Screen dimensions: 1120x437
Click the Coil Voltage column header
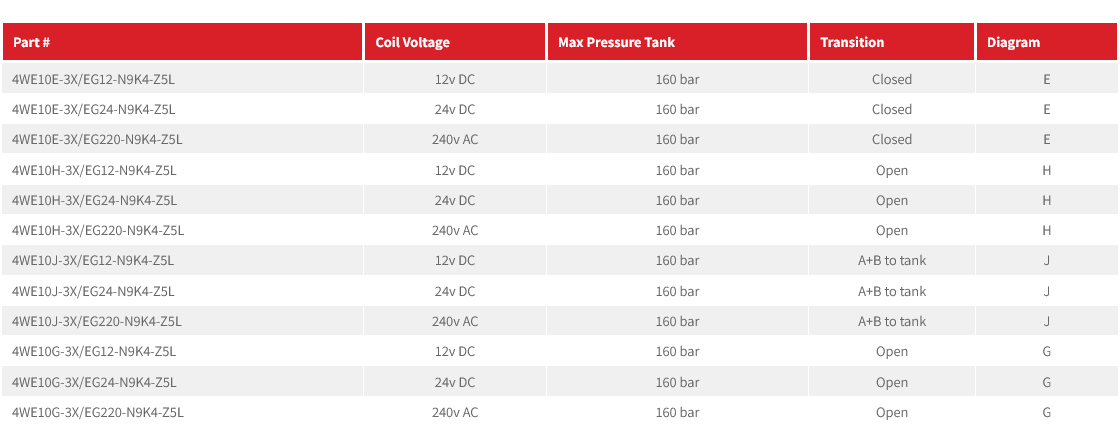tap(412, 42)
